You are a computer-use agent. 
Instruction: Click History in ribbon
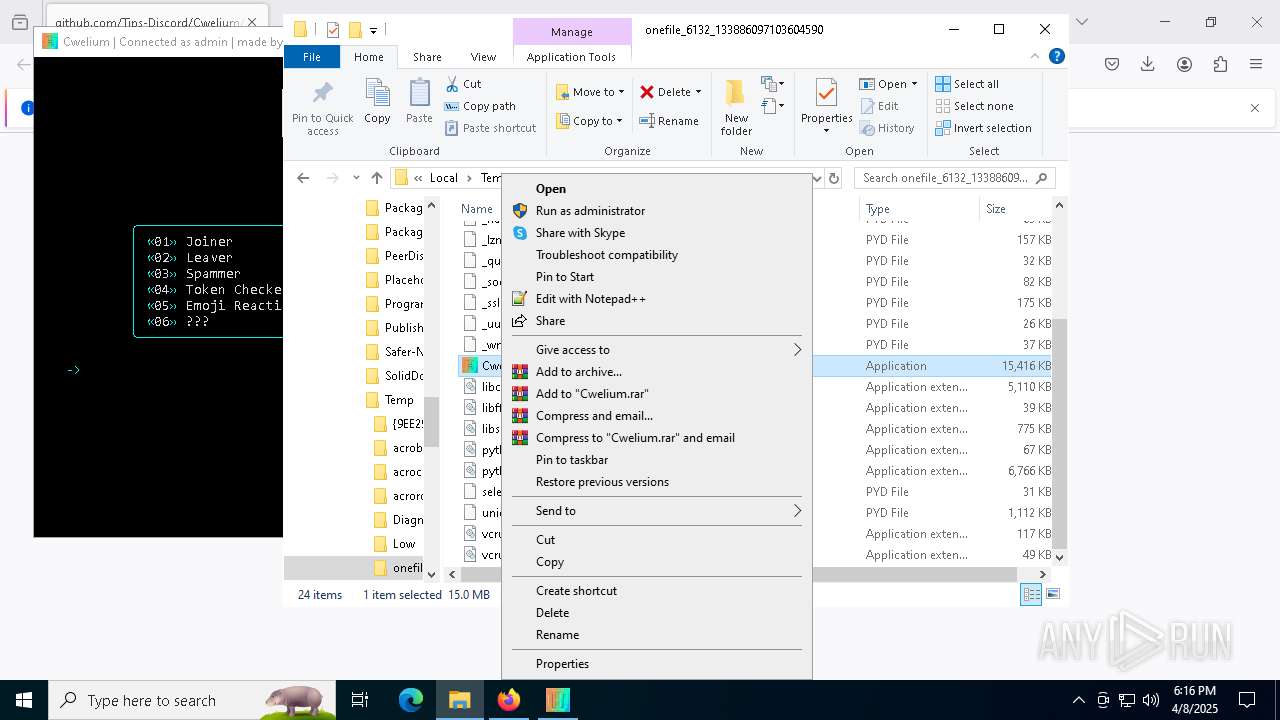886,128
